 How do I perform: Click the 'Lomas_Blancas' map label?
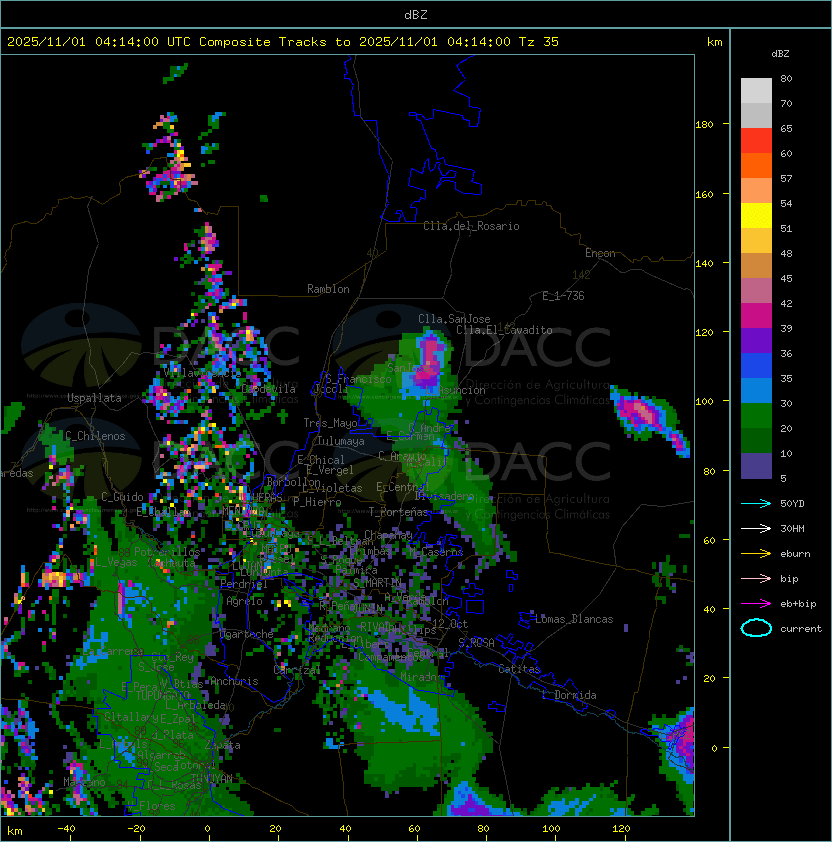(x=574, y=619)
